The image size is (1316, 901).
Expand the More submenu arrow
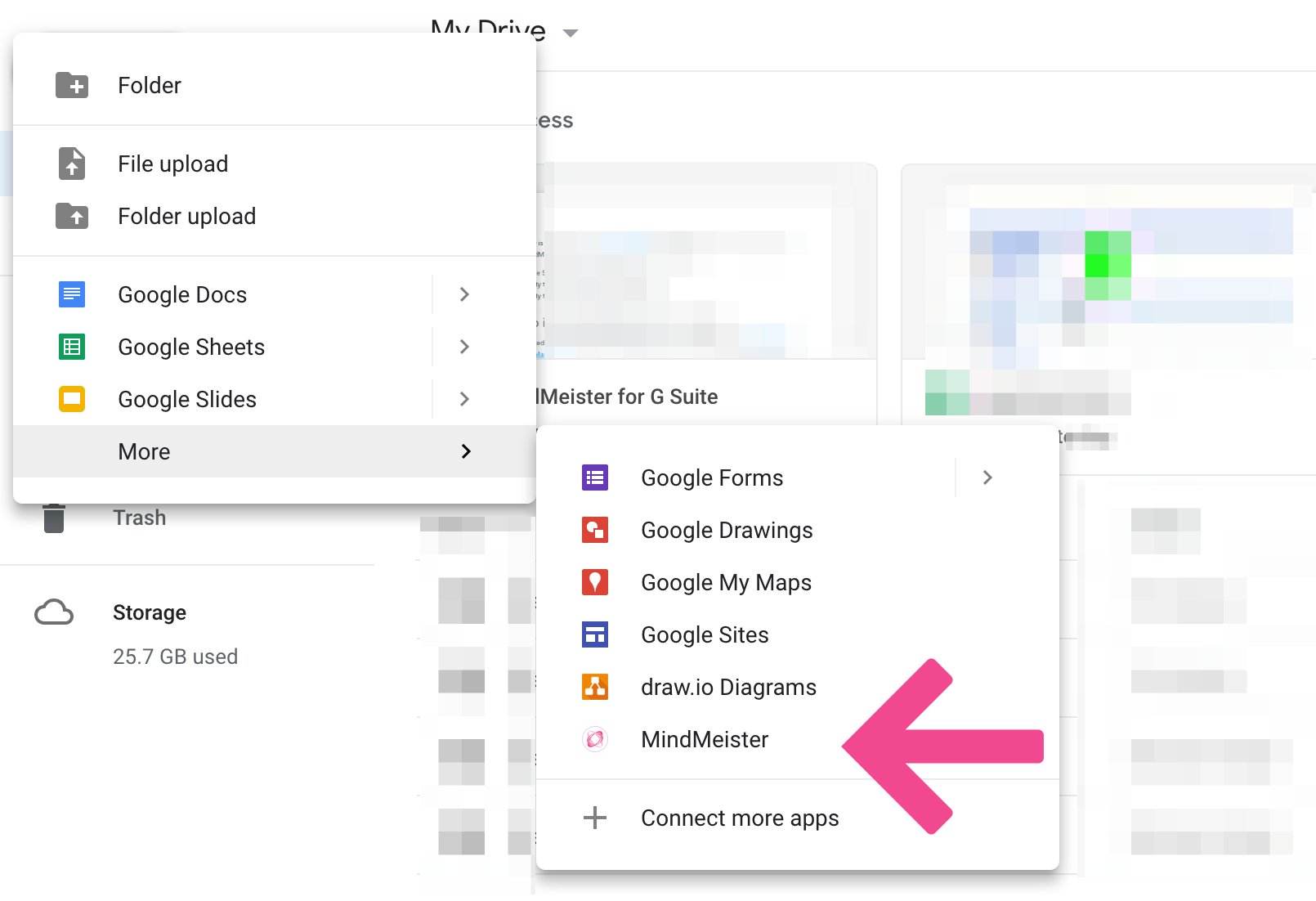(x=466, y=451)
